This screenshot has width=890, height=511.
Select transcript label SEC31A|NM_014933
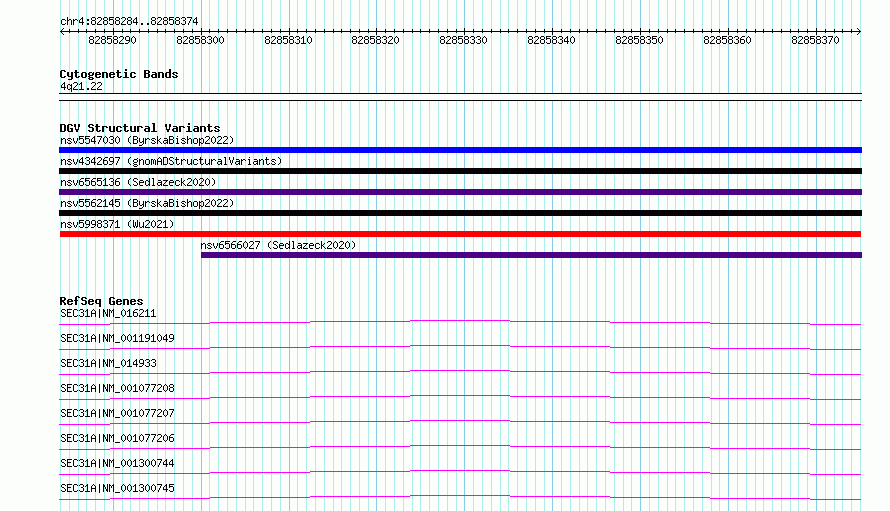[108, 363]
